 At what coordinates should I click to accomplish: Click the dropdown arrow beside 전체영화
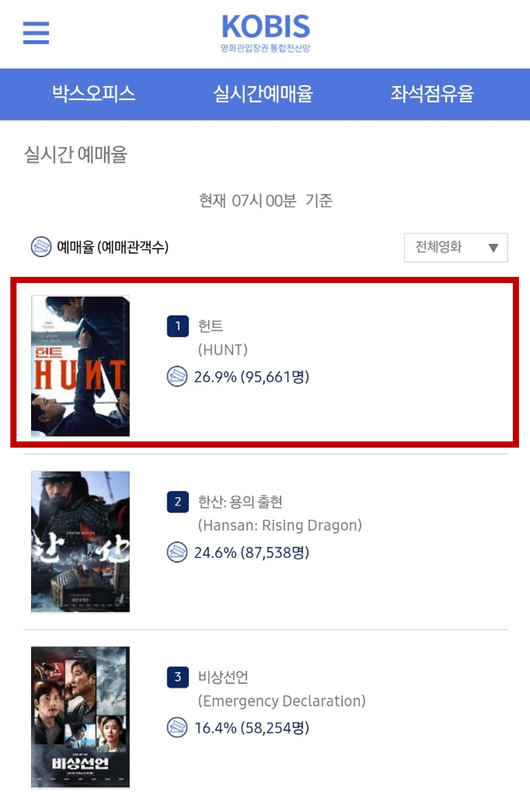493,248
